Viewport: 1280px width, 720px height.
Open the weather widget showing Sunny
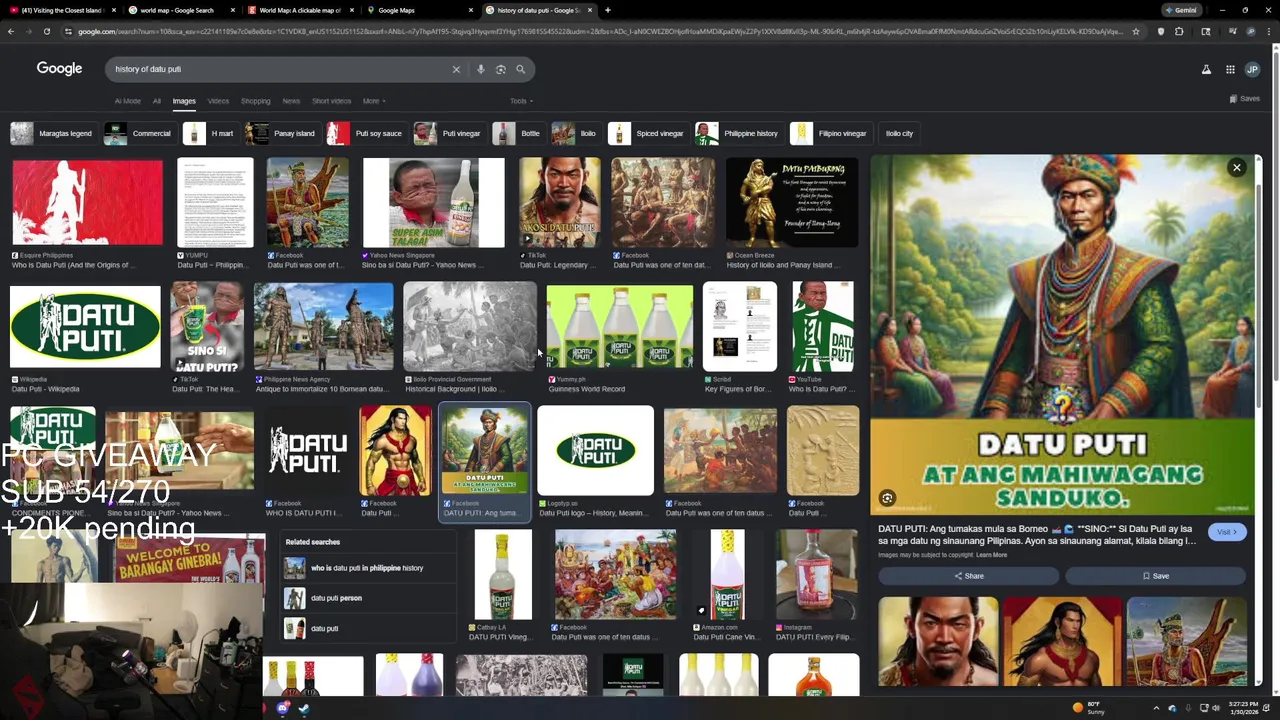[x=1088, y=708]
